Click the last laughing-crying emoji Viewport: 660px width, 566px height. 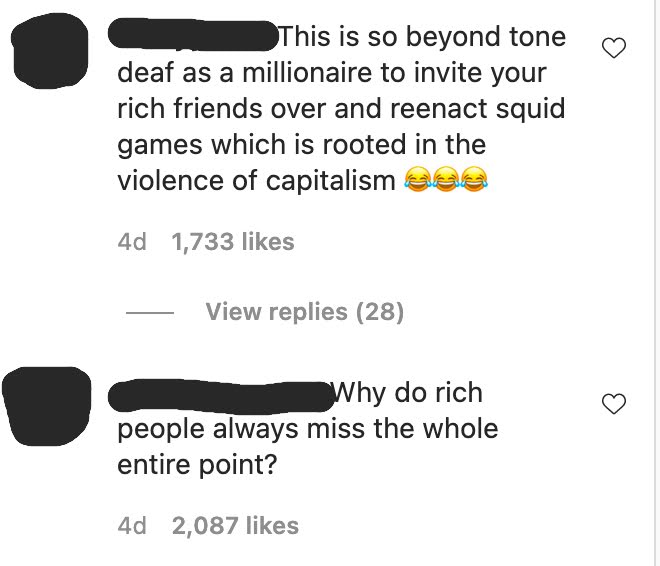click(x=474, y=180)
